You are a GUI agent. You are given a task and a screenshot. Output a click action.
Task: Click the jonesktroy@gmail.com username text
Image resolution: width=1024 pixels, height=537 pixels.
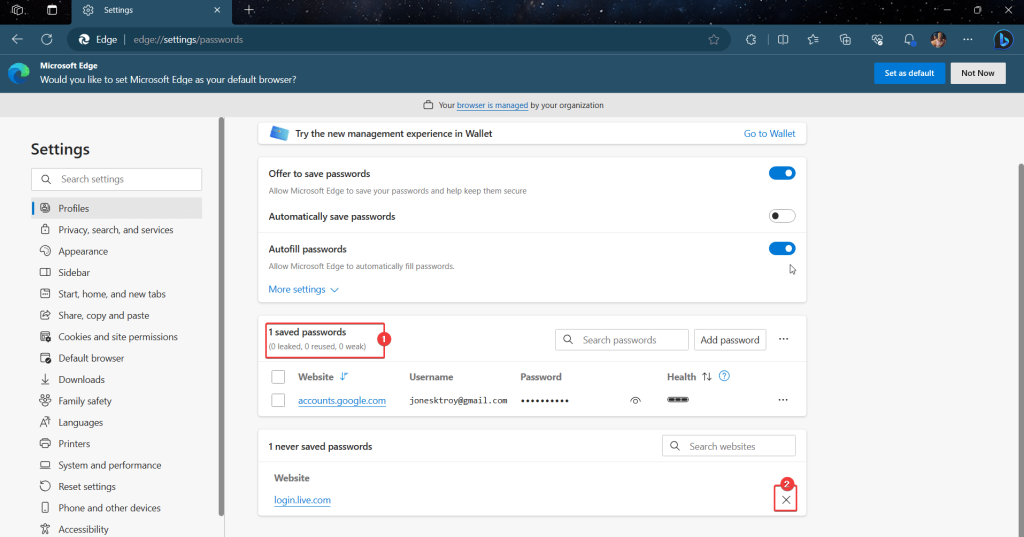pyautogui.click(x=458, y=400)
